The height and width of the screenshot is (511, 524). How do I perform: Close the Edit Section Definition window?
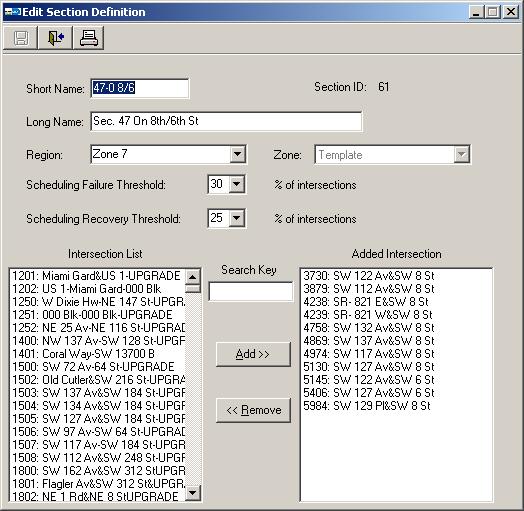point(511,12)
